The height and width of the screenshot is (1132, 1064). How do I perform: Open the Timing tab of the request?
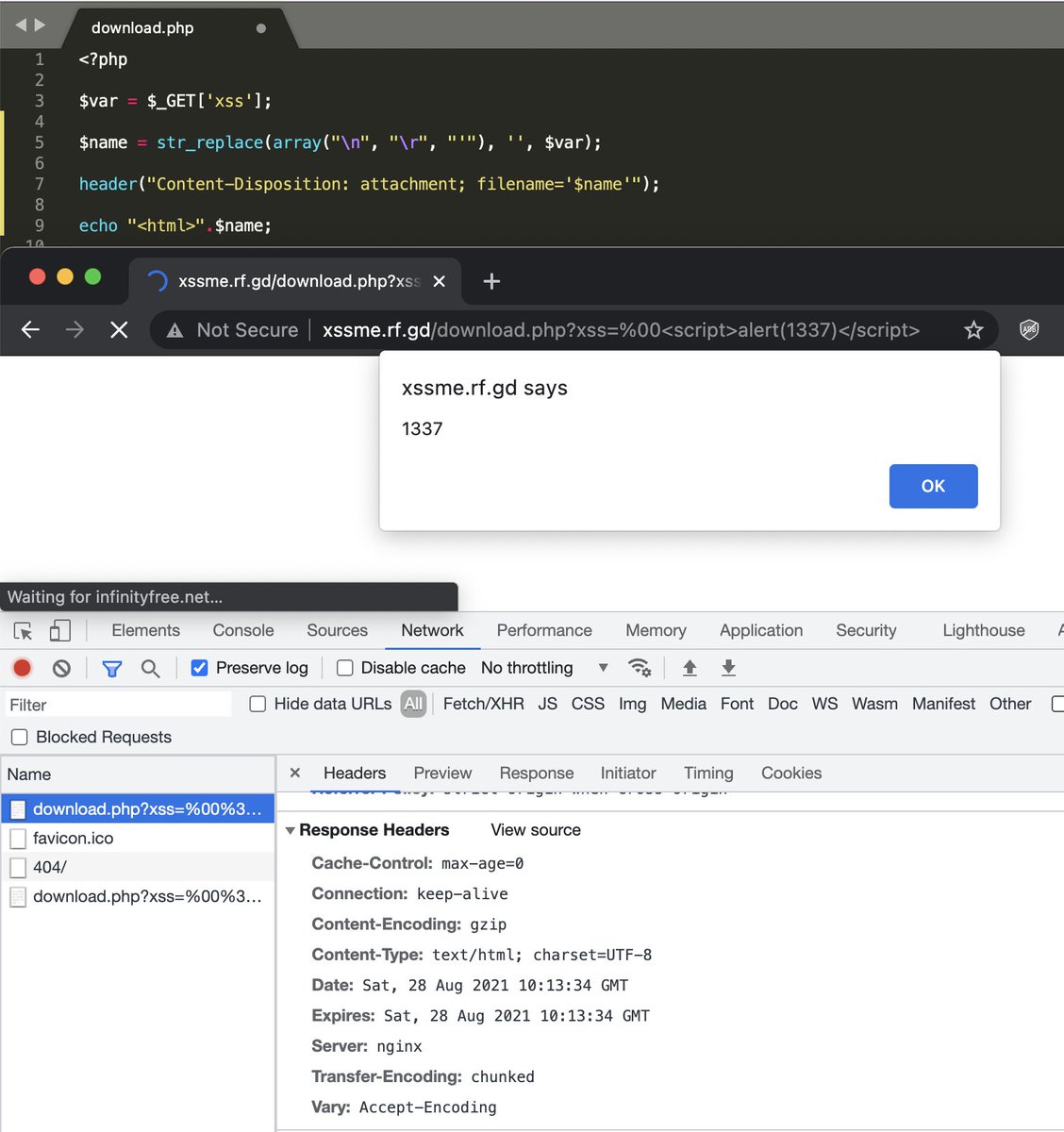pyautogui.click(x=708, y=773)
